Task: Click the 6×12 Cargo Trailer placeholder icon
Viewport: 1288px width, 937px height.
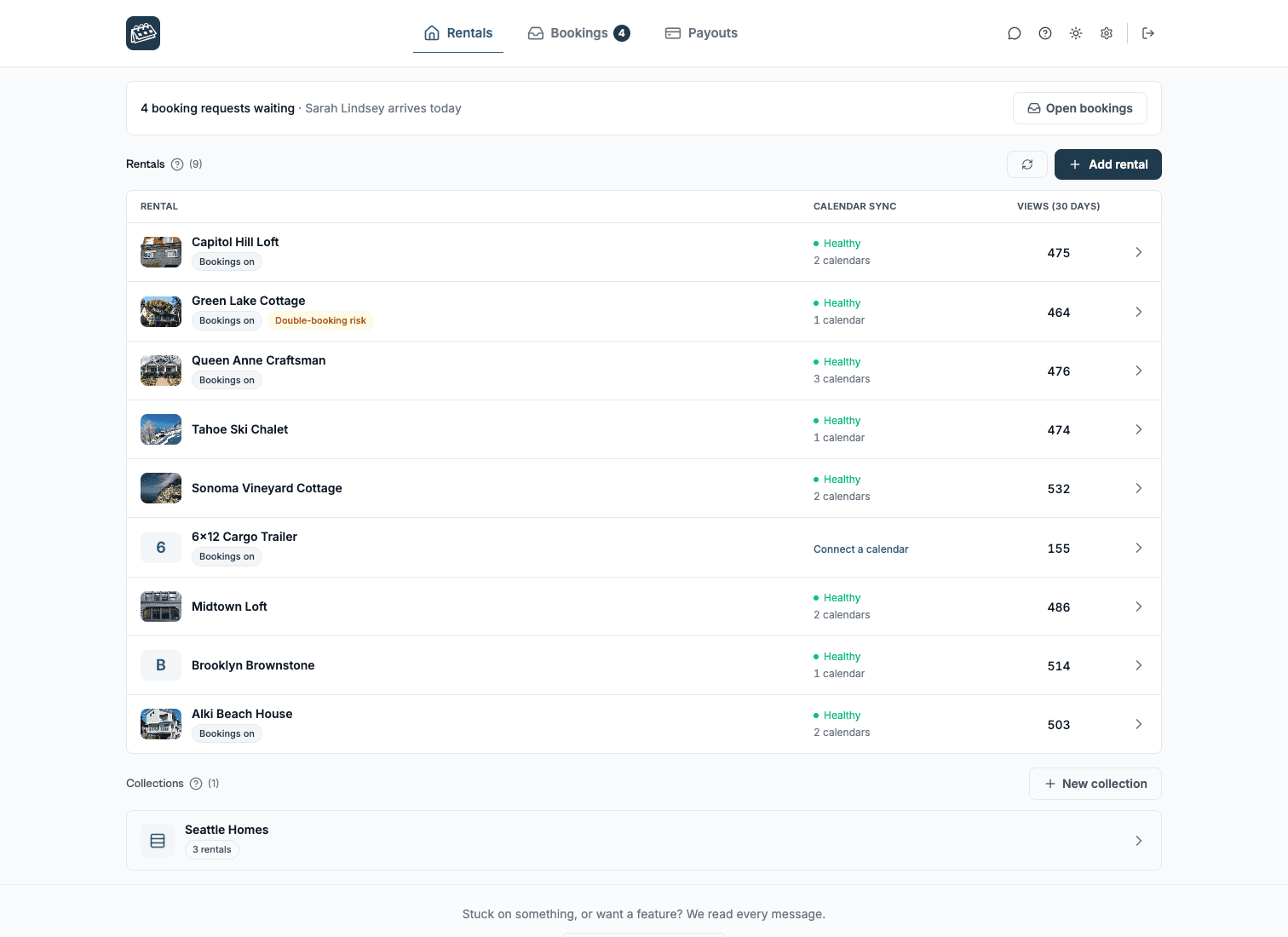Action: pyautogui.click(x=161, y=548)
